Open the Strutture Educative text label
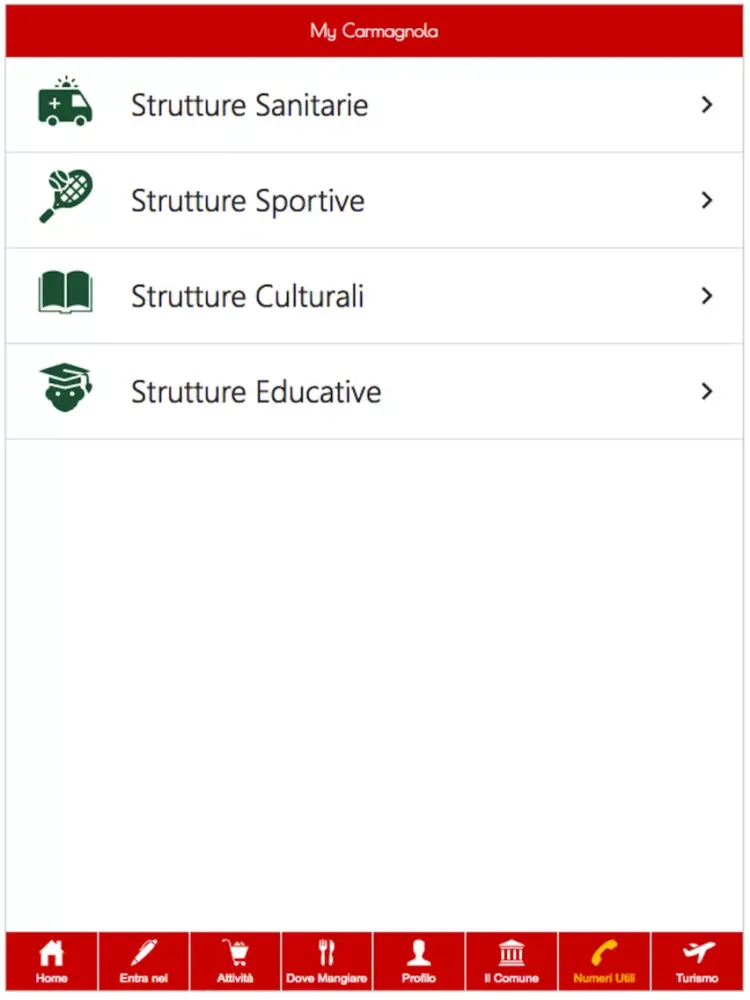Viewport: 750px width, 1000px height. pyautogui.click(x=256, y=392)
